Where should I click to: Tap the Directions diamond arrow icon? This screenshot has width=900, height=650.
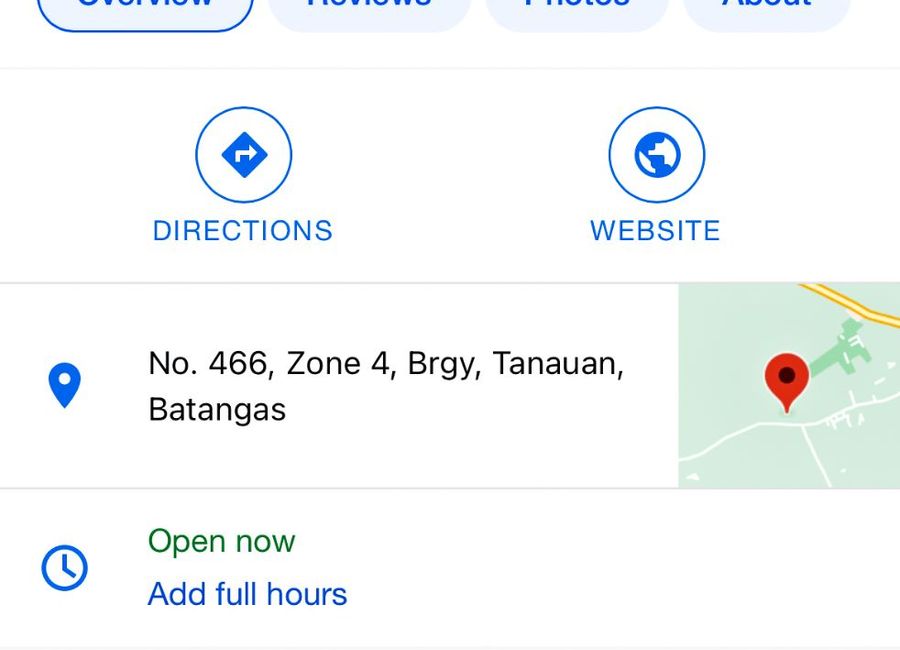244,154
